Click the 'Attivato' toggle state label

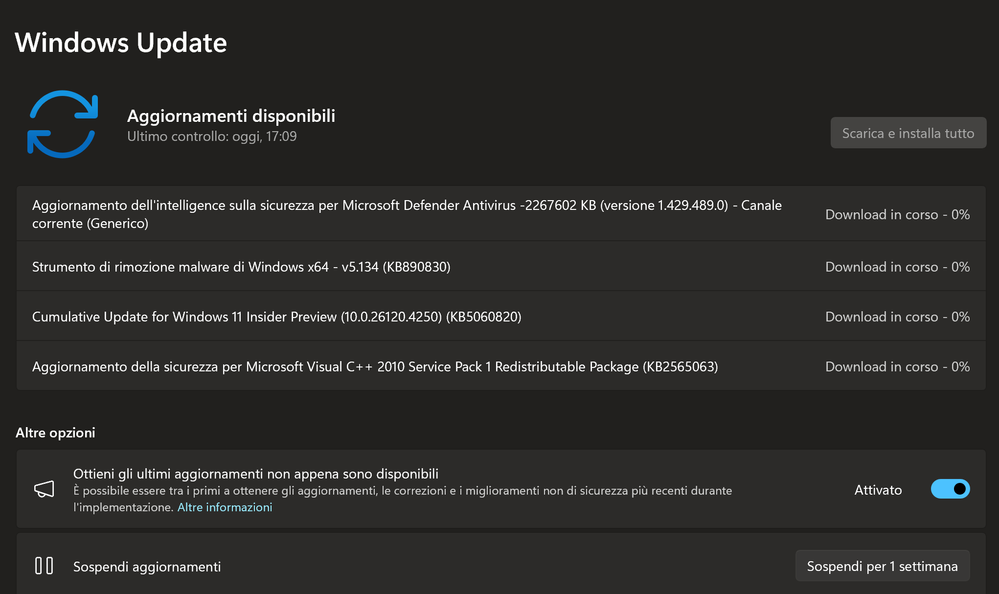pyautogui.click(x=878, y=490)
